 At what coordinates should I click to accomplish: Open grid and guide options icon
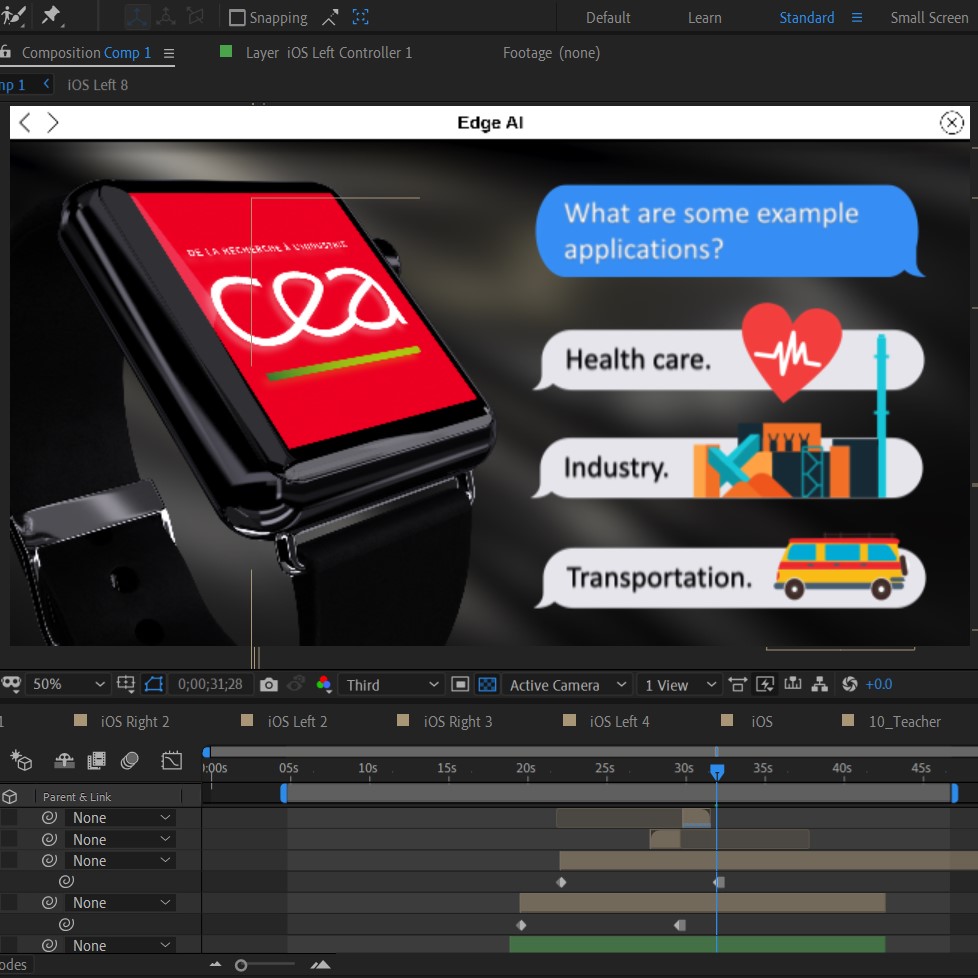(x=125, y=684)
